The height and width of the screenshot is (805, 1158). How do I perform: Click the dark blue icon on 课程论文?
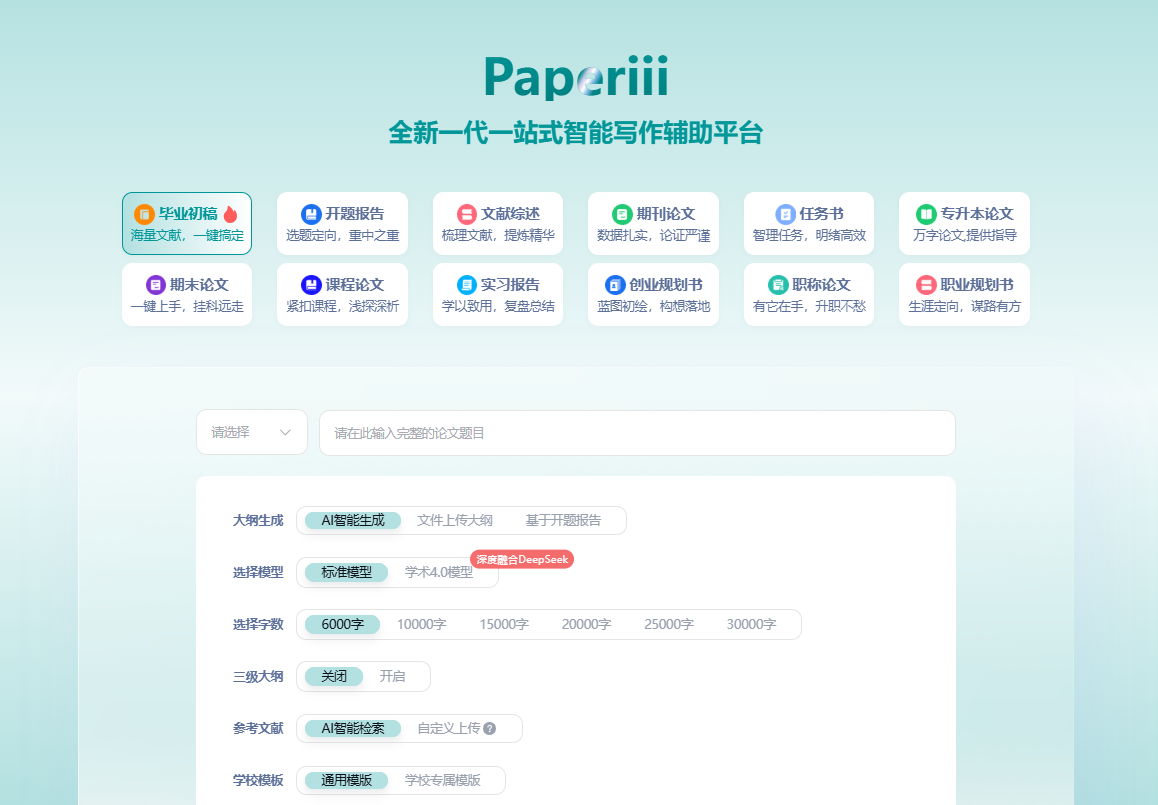pos(311,285)
